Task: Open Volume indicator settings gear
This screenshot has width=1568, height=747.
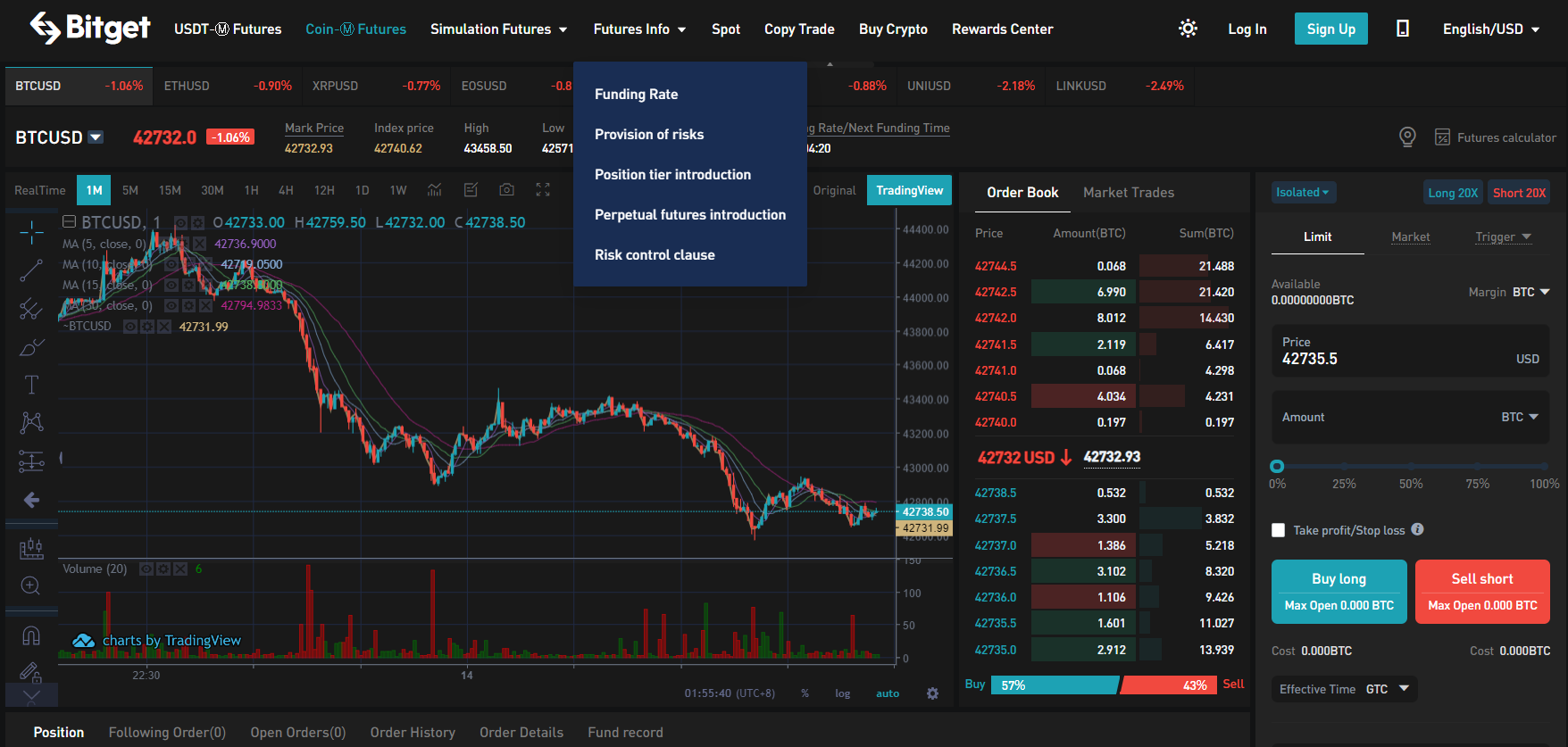Action: click(163, 569)
